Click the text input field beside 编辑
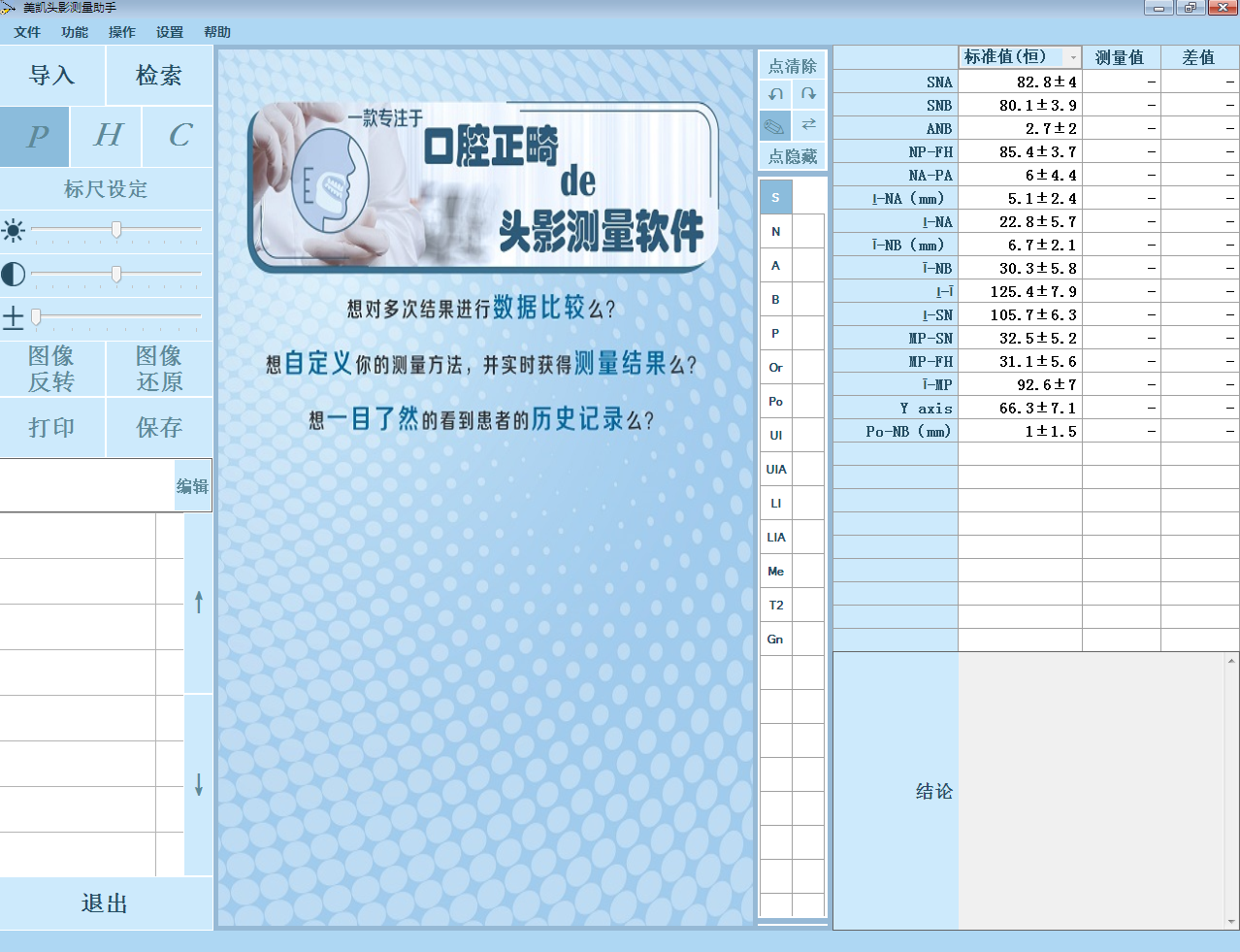The image size is (1240, 952). coord(87,486)
